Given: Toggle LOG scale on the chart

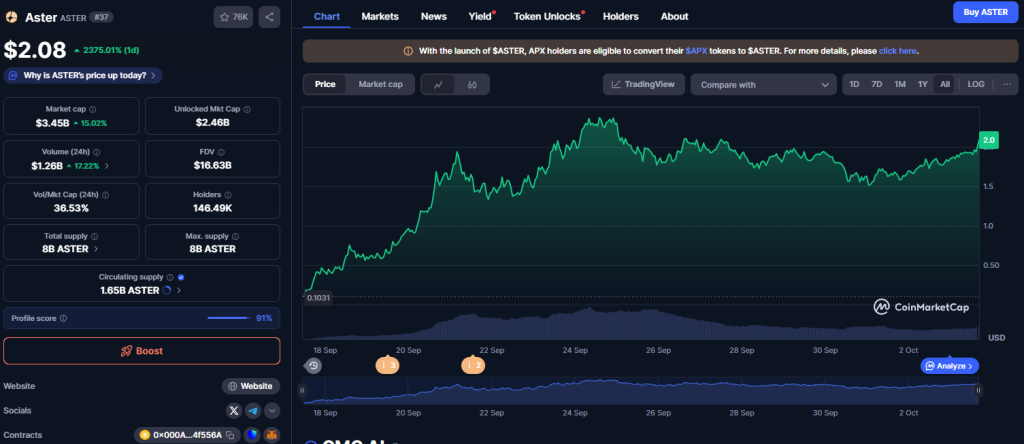Looking at the screenshot, I should pos(976,85).
